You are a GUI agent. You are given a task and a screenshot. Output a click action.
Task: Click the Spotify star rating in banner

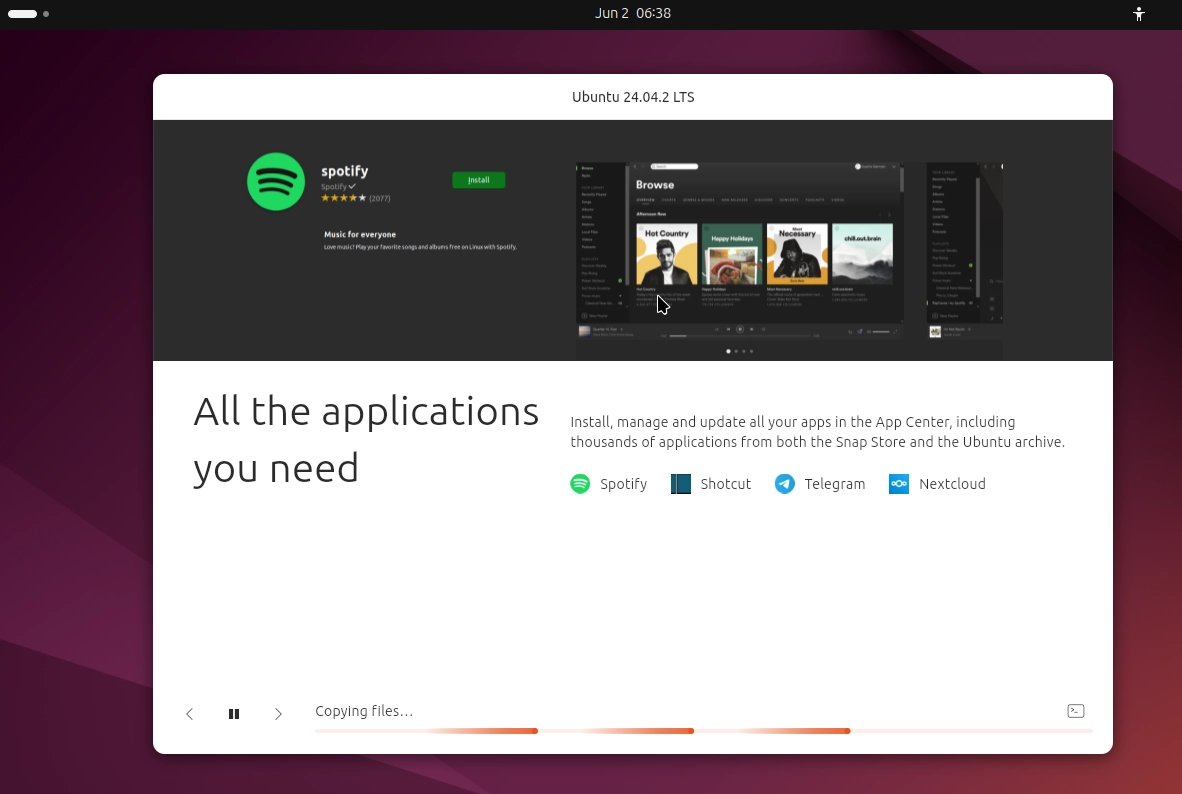click(x=344, y=198)
